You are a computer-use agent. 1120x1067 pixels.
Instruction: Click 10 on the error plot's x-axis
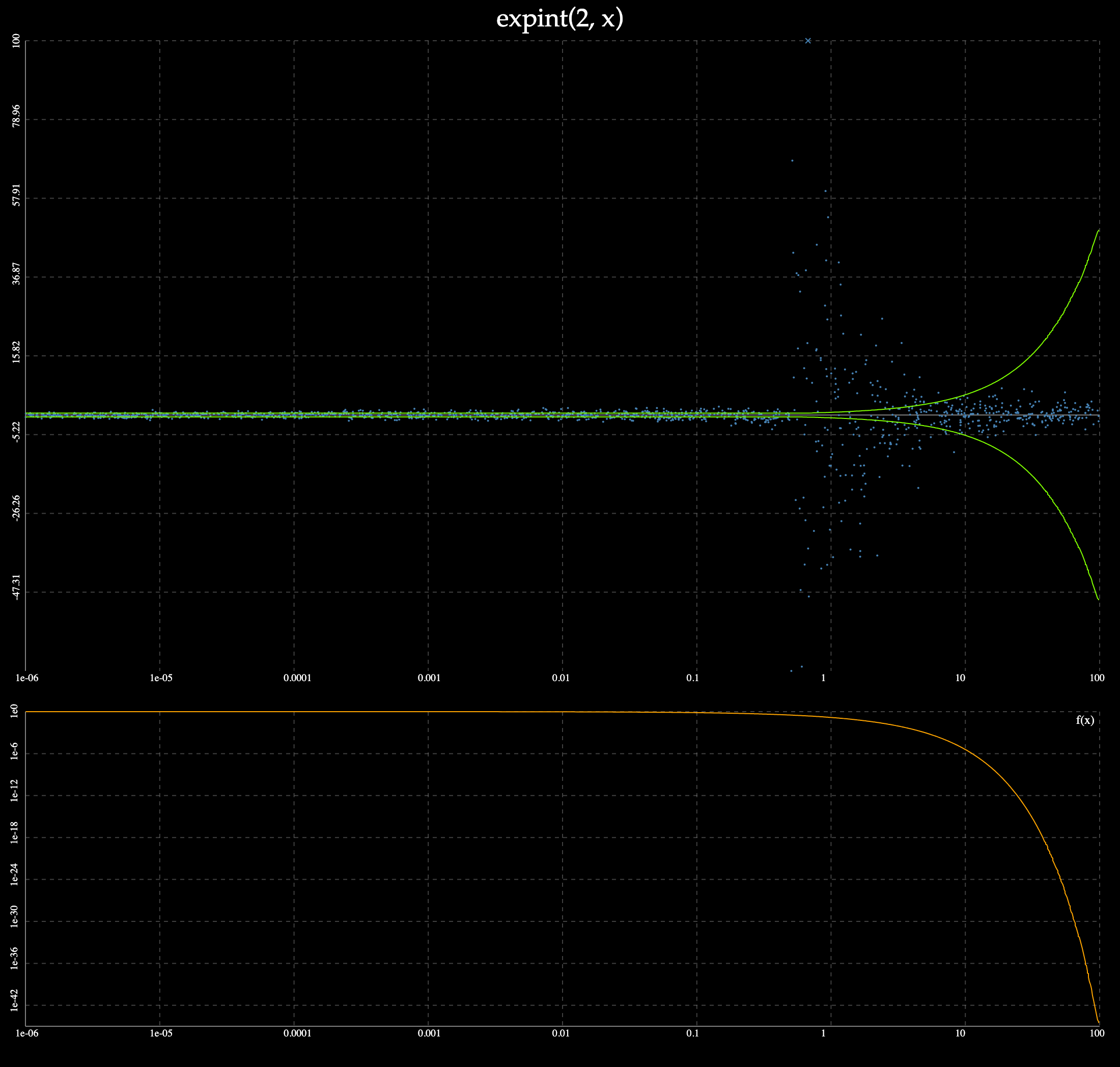pyautogui.click(x=960, y=679)
